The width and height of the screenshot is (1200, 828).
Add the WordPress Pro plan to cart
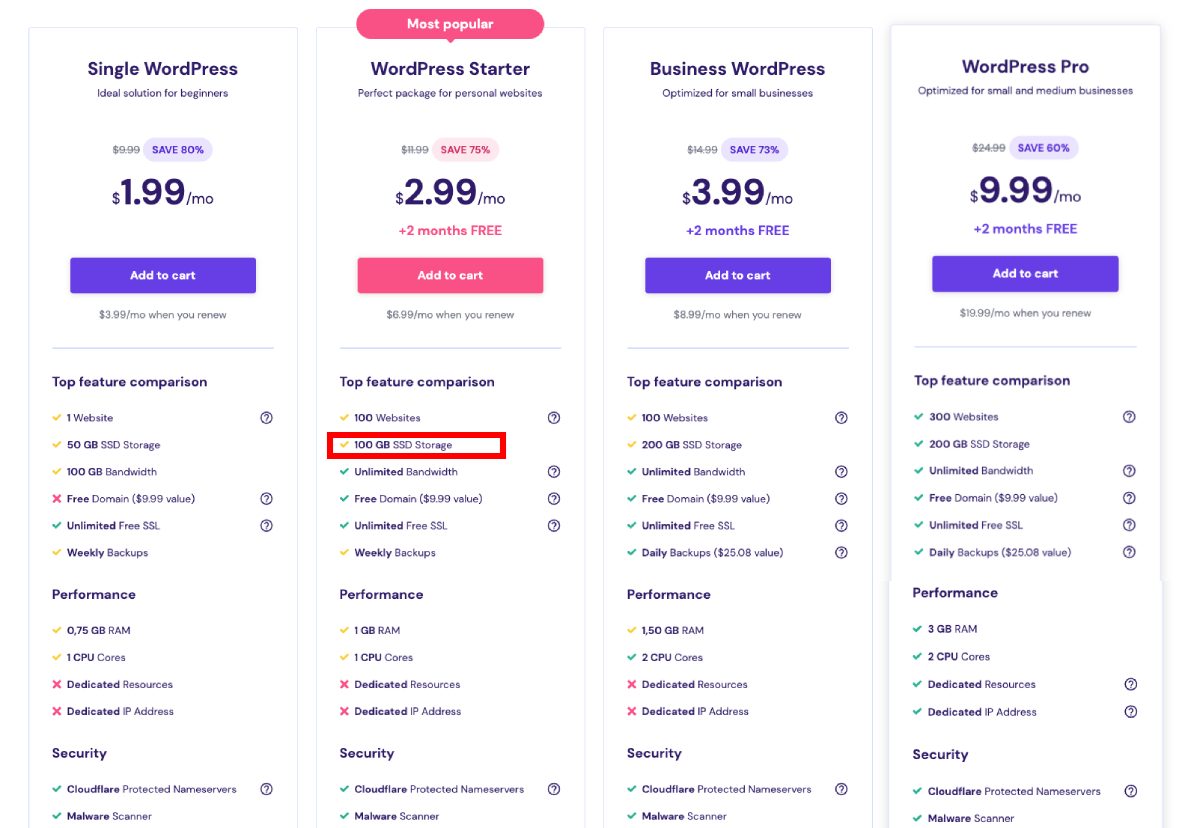click(1024, 273)
